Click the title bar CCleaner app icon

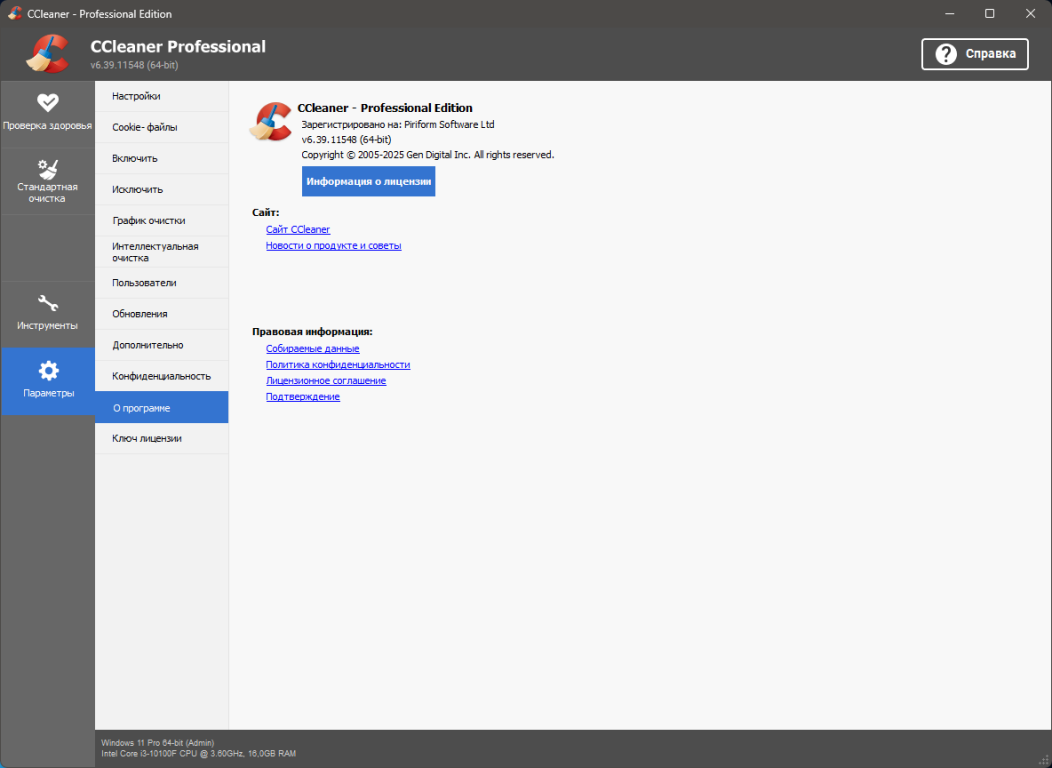[14, 14]
